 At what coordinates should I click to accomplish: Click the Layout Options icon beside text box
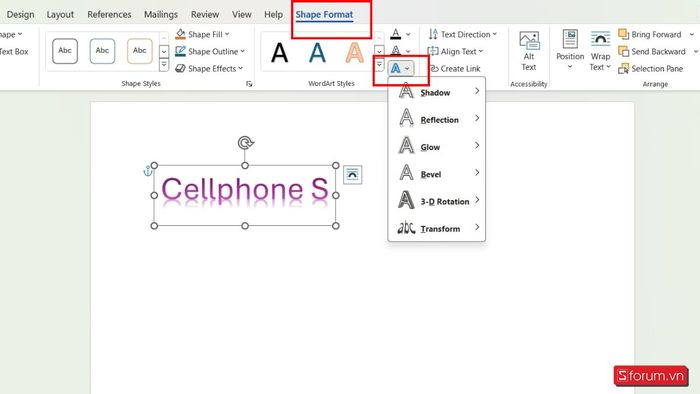(x=352, y=174)
